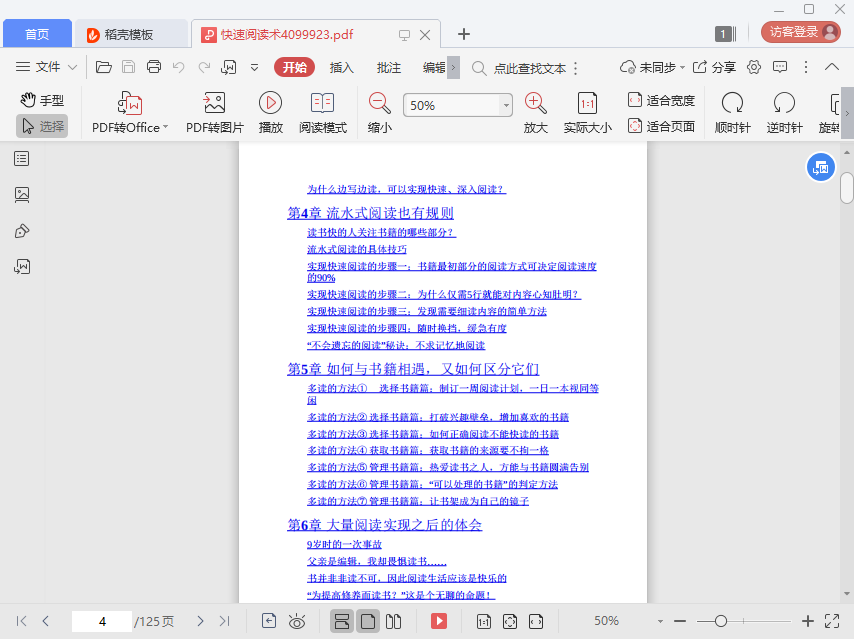Zoom out with the 缩小 magnifier icon
The height and width of the screenshot is (639, 854).
click(x=380, y=113)
